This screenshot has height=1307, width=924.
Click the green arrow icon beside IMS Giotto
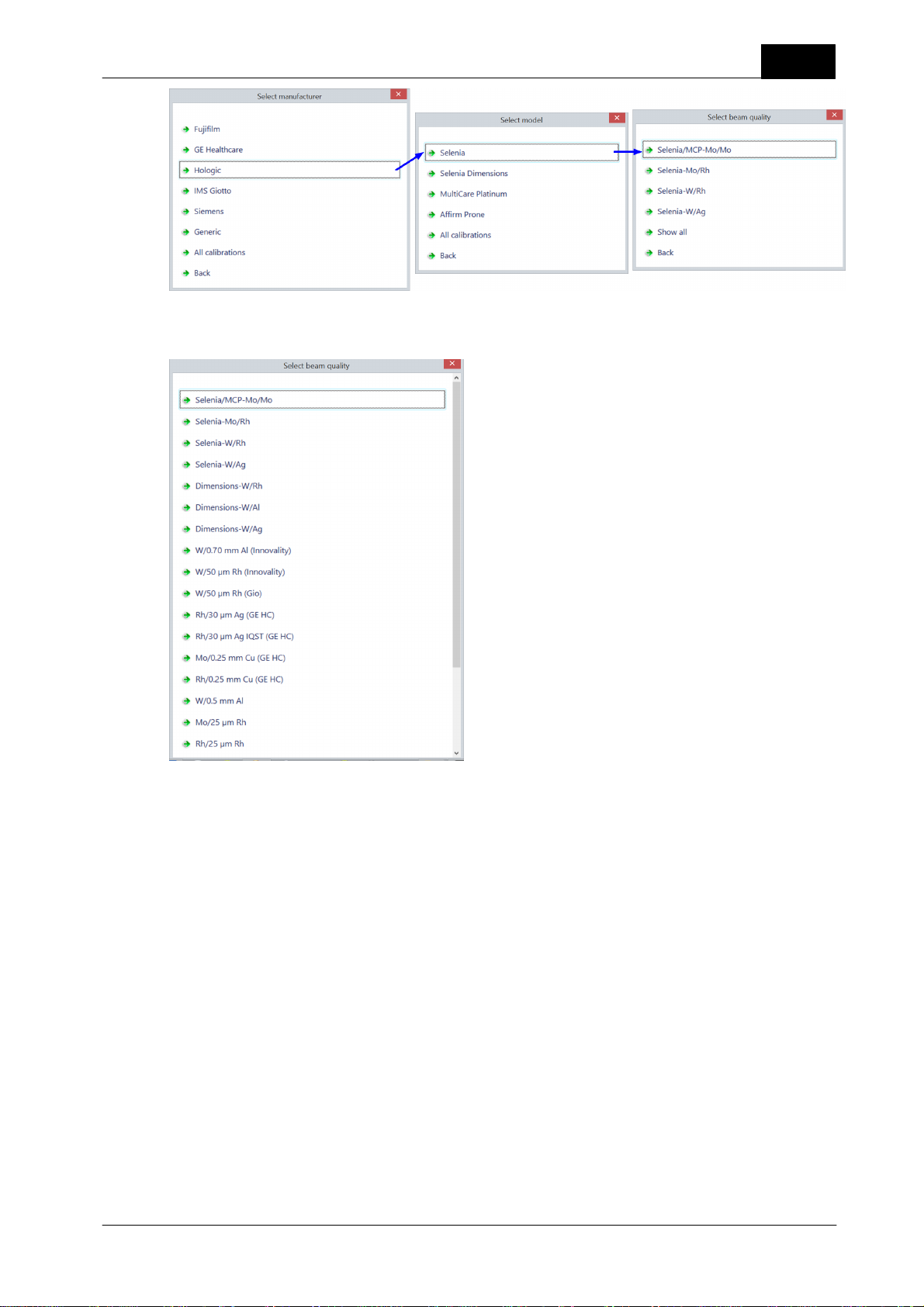click(186, 191)
